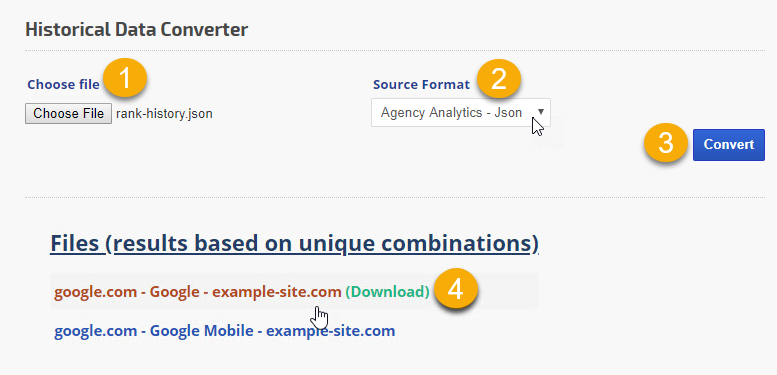Image resolution: width=777 pixels, height=375 pixels.
Task: Click the orange step 1 badge
Action: pos(125,78)
